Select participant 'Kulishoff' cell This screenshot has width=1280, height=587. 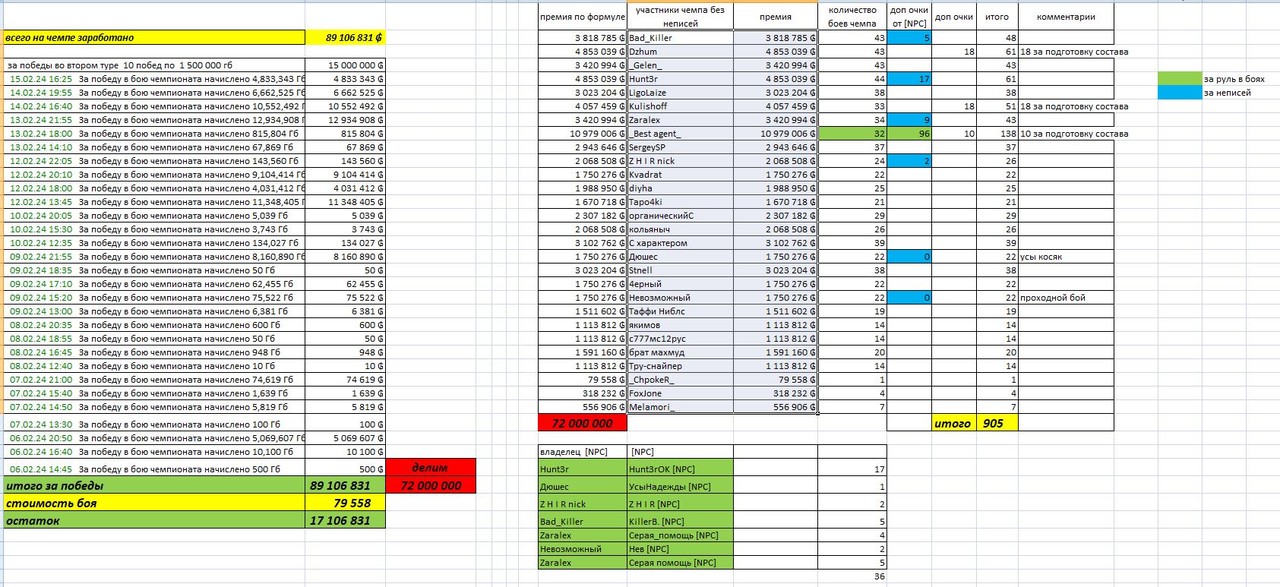679,106
